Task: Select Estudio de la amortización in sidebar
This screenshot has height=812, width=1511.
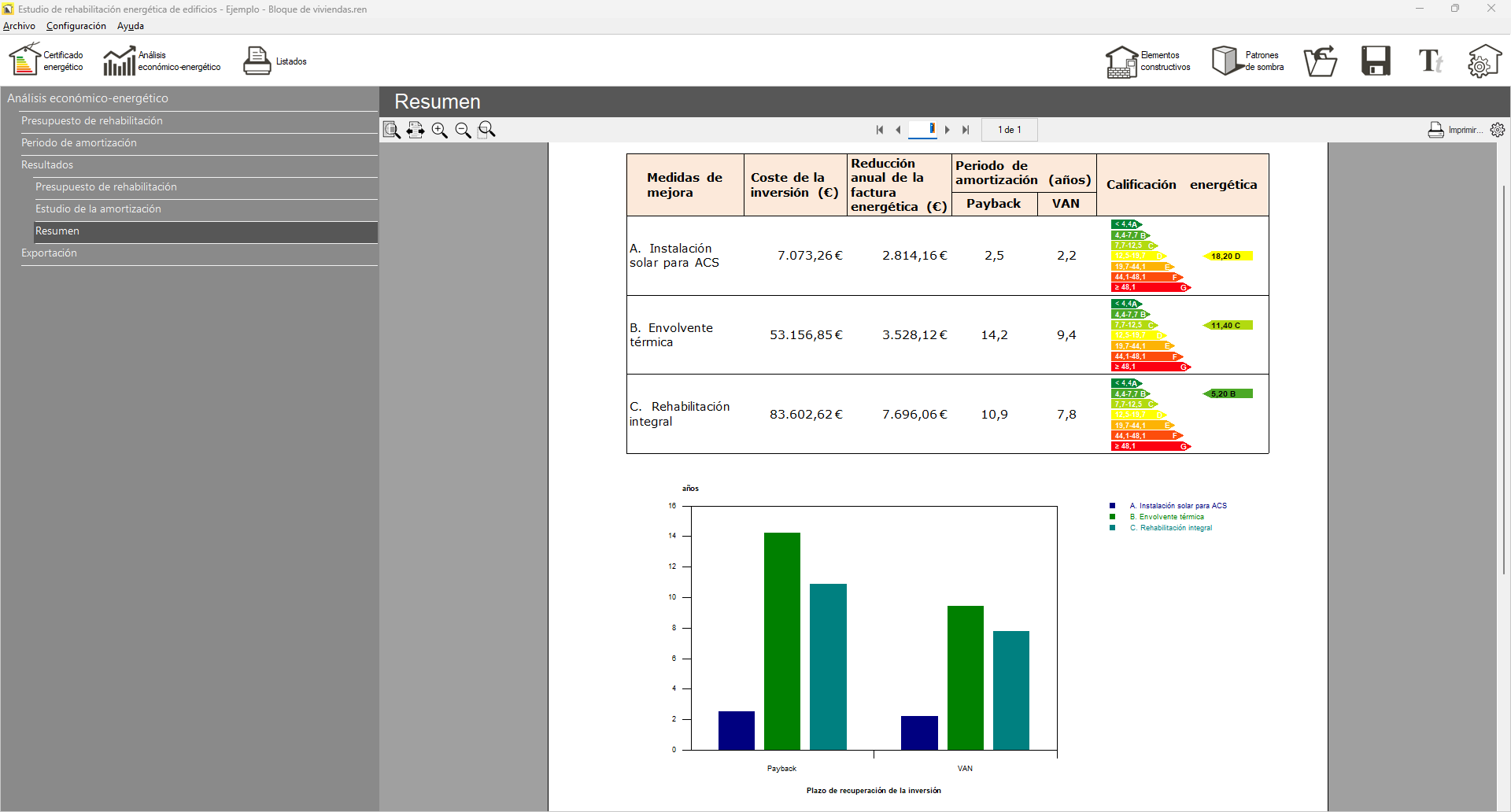Action: [98, 209]
